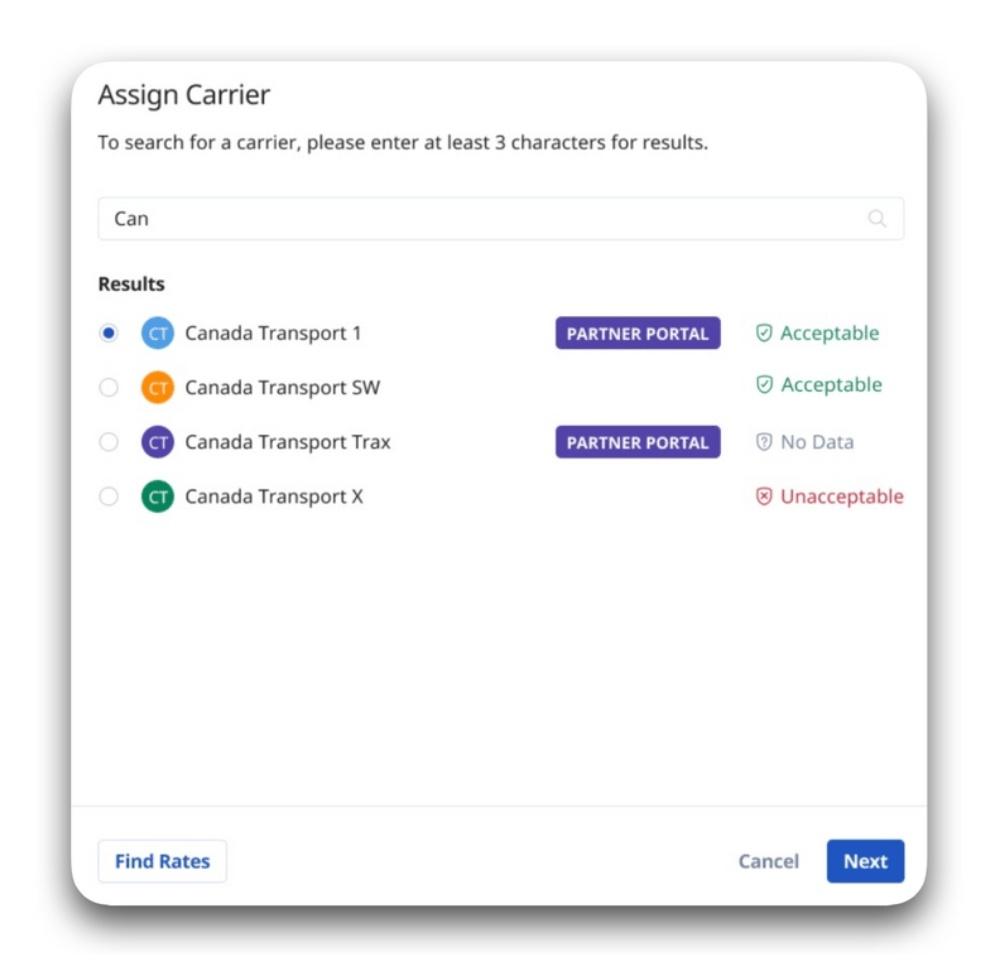Screen dimensions: 986x972
Task: Pick the Canada Transport X radio button
Action: pyautogui.click(x=109, y=497)
